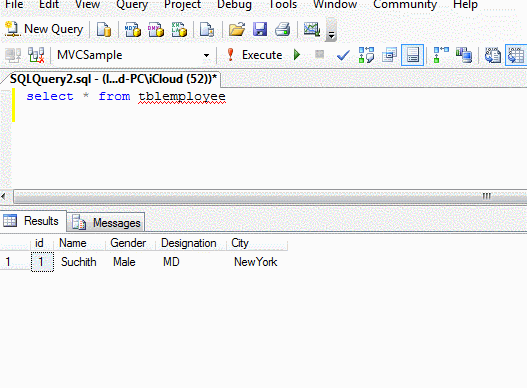Open the Tools menu

(283, 4)
